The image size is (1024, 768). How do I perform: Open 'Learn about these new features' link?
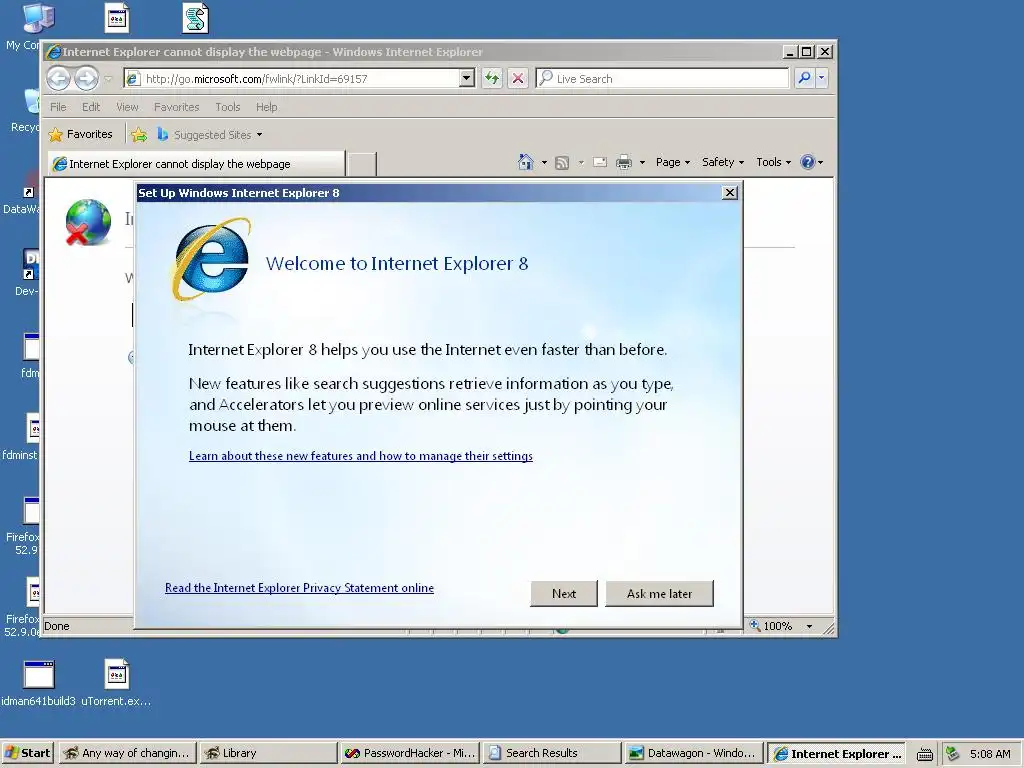pyautogui.click(x=360, y=456)
